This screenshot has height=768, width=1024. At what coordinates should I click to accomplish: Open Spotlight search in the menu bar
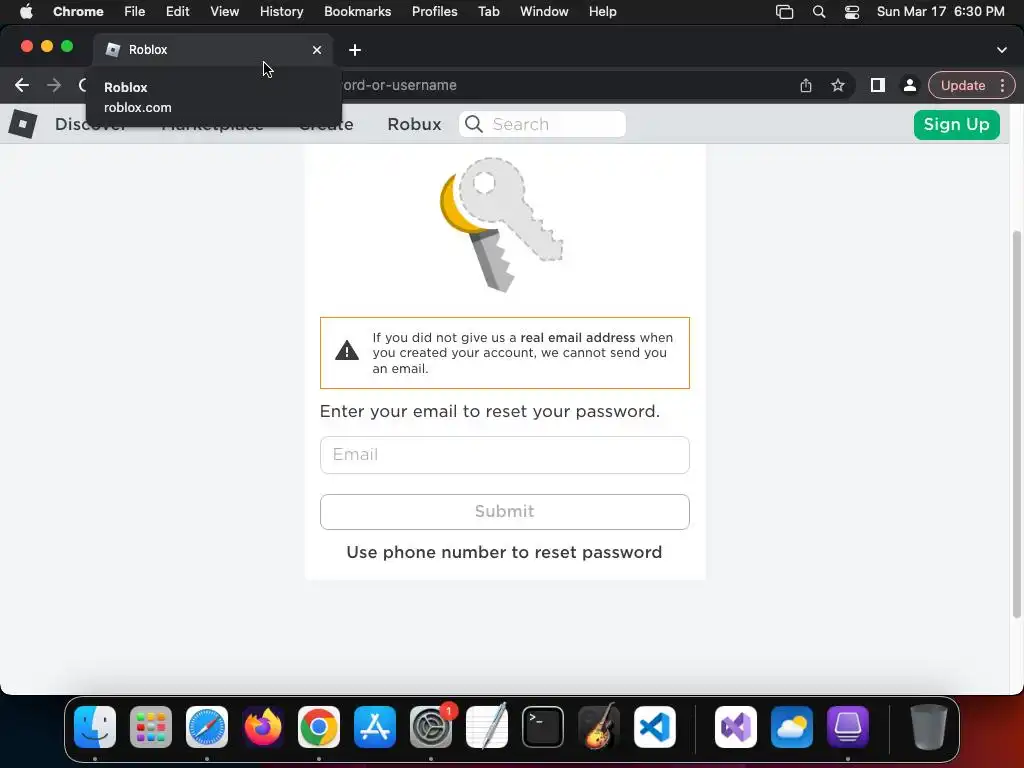pyautogui.click(x=819, y=12)
